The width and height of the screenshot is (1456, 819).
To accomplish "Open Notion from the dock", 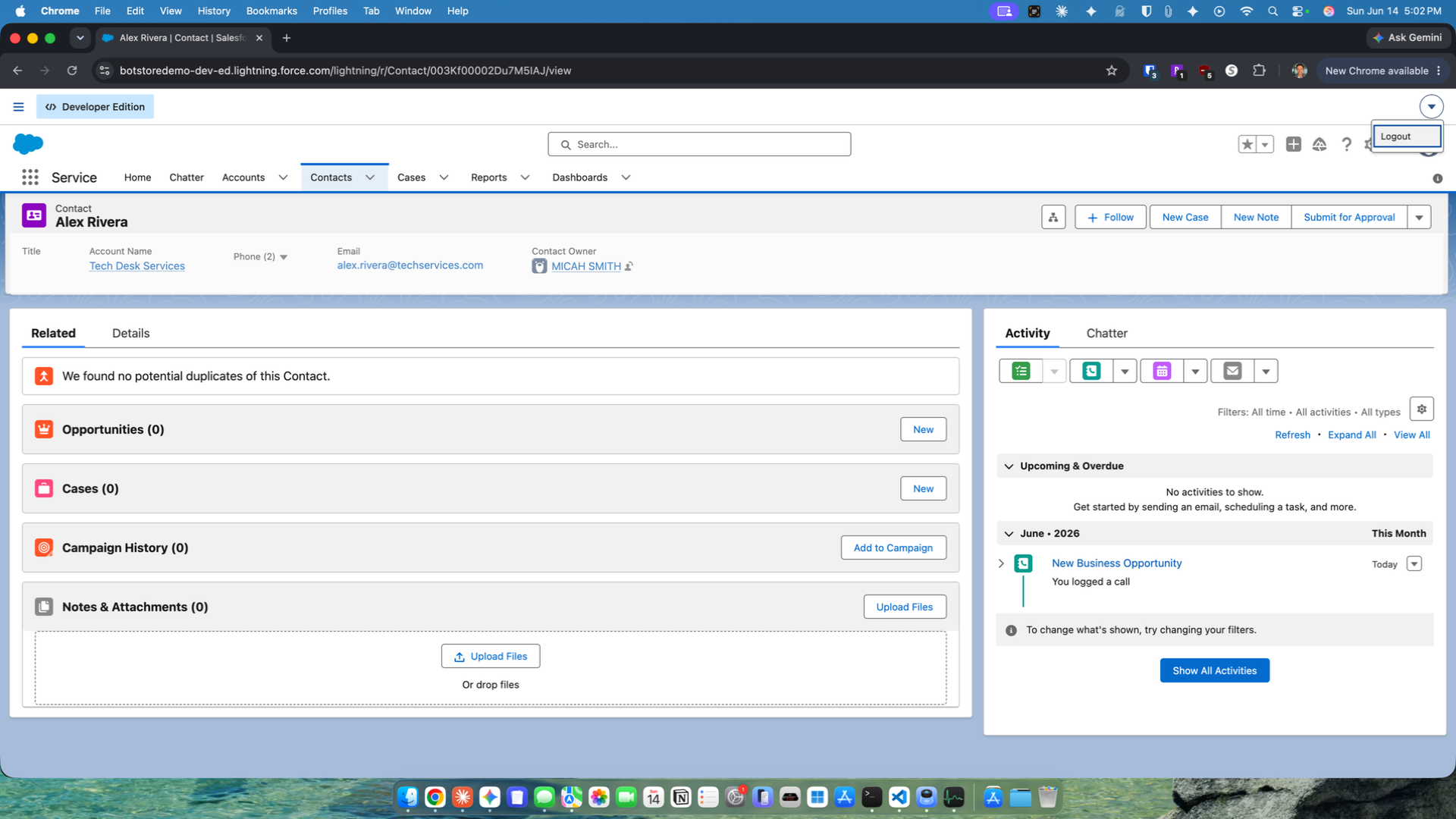I will pyautogui.click(x=681, y=797).
